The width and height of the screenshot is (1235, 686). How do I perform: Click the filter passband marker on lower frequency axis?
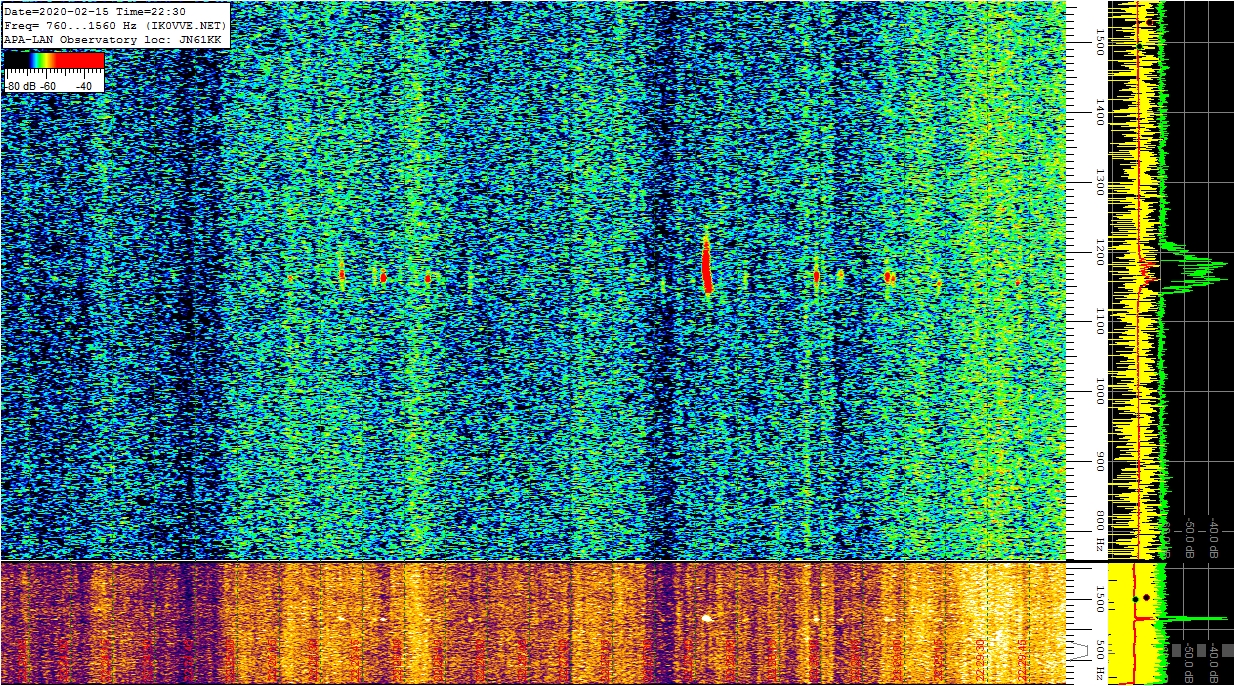(x=1079, y=650)
